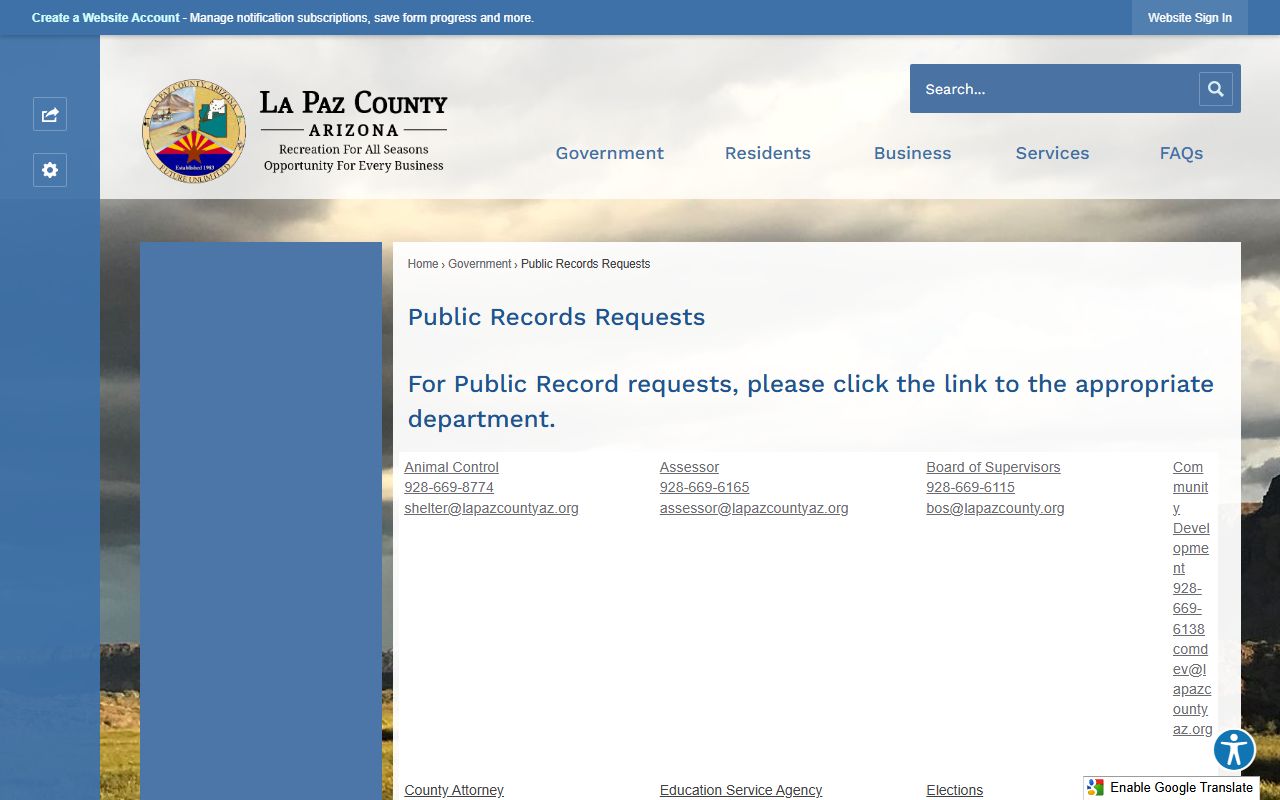Open the County Attorney link
The image size is (1280, 800).
pyautogui.click(x=454, y=790)
